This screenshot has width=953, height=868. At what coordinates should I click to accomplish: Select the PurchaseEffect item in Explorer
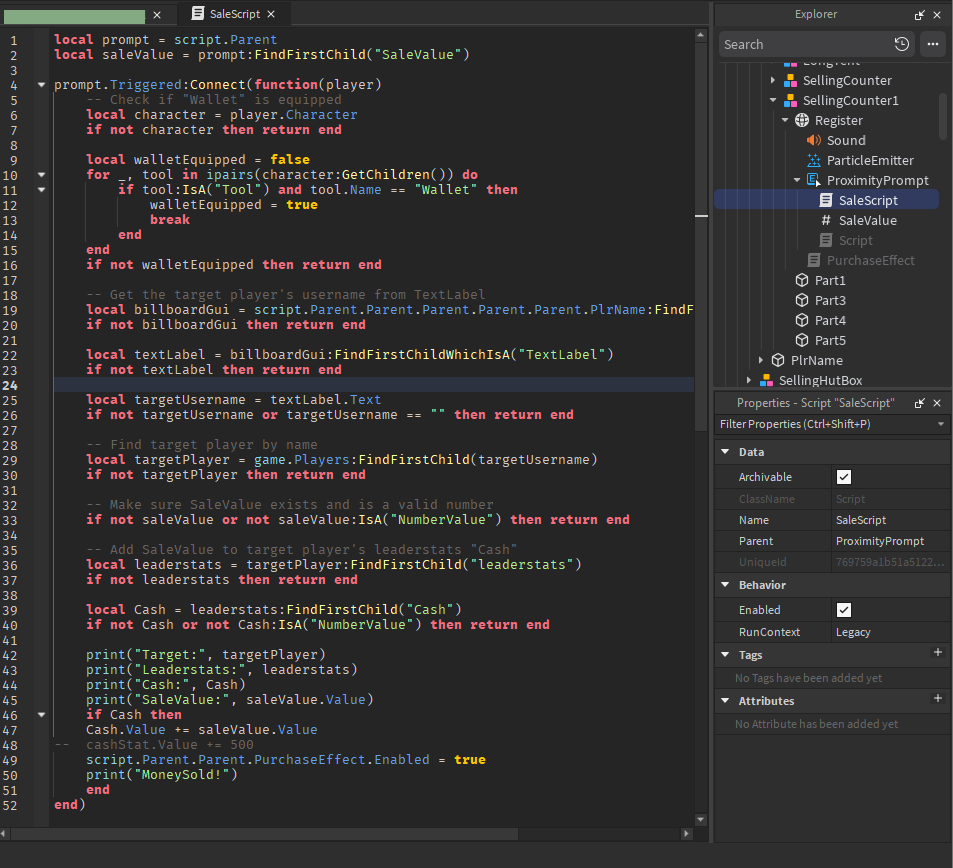[x=870, y=261]
